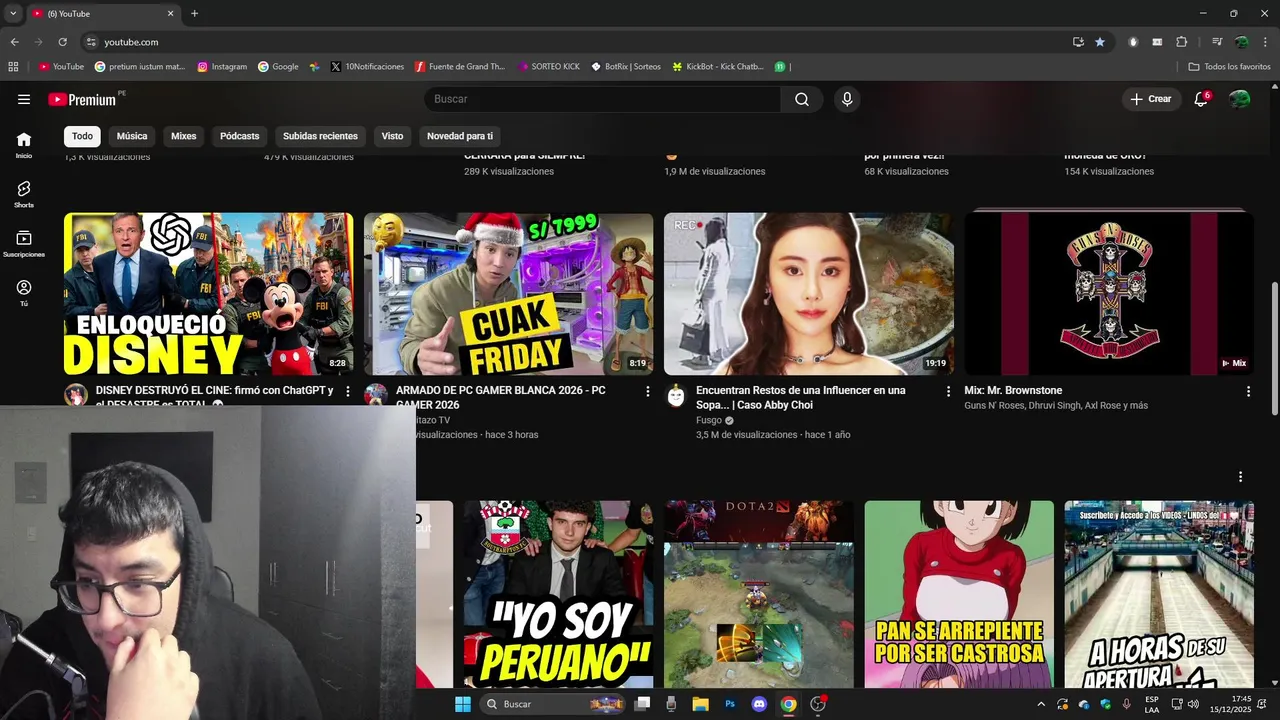Image resolution: width=1280 pixels, height=720 pixels.
Task: Open Suscripciones in the sidebar
Action: tap(24, 244)
